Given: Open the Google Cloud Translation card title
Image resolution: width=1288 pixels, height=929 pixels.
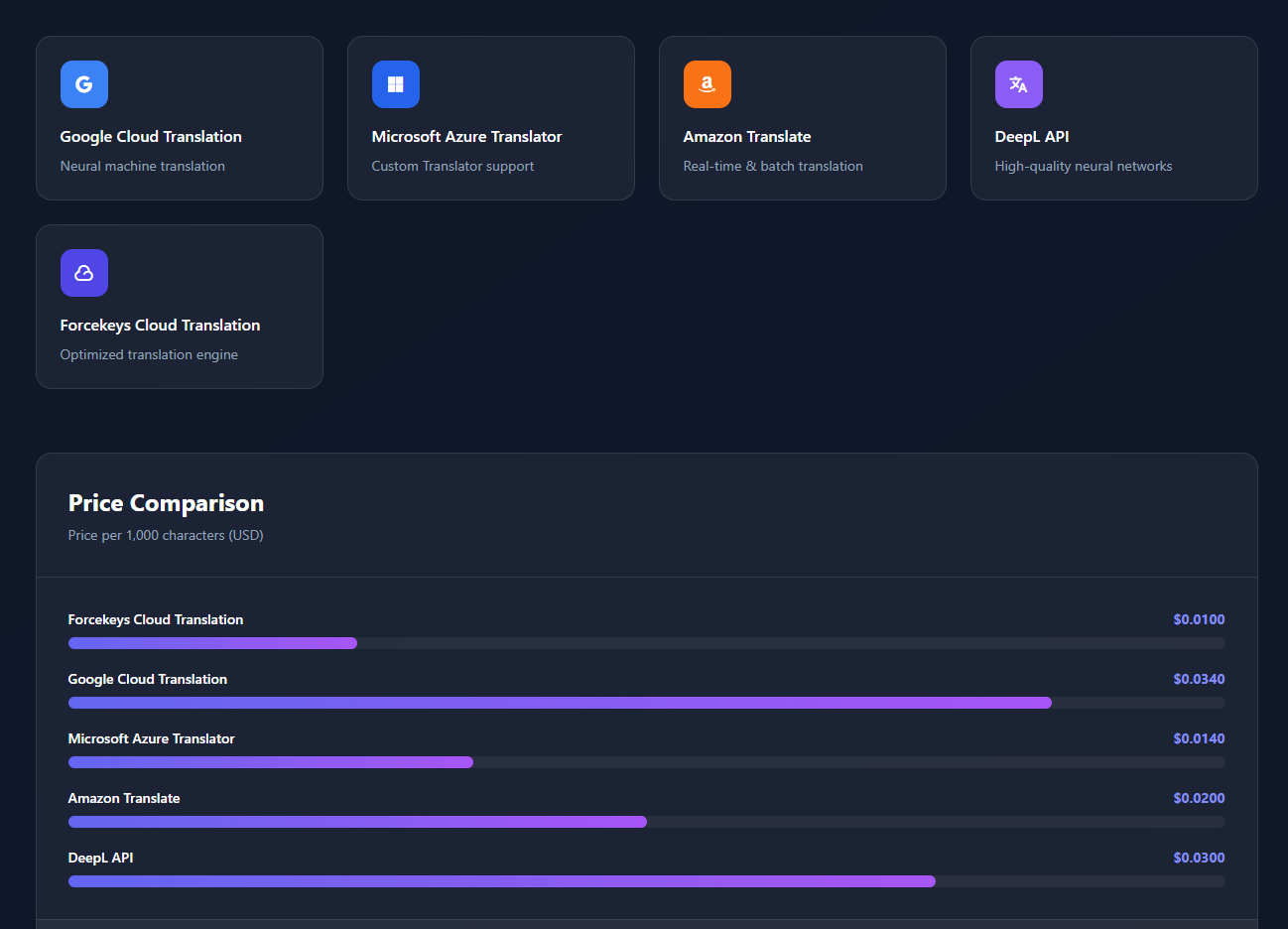Looking at the screenshot, I should [151, 137].
